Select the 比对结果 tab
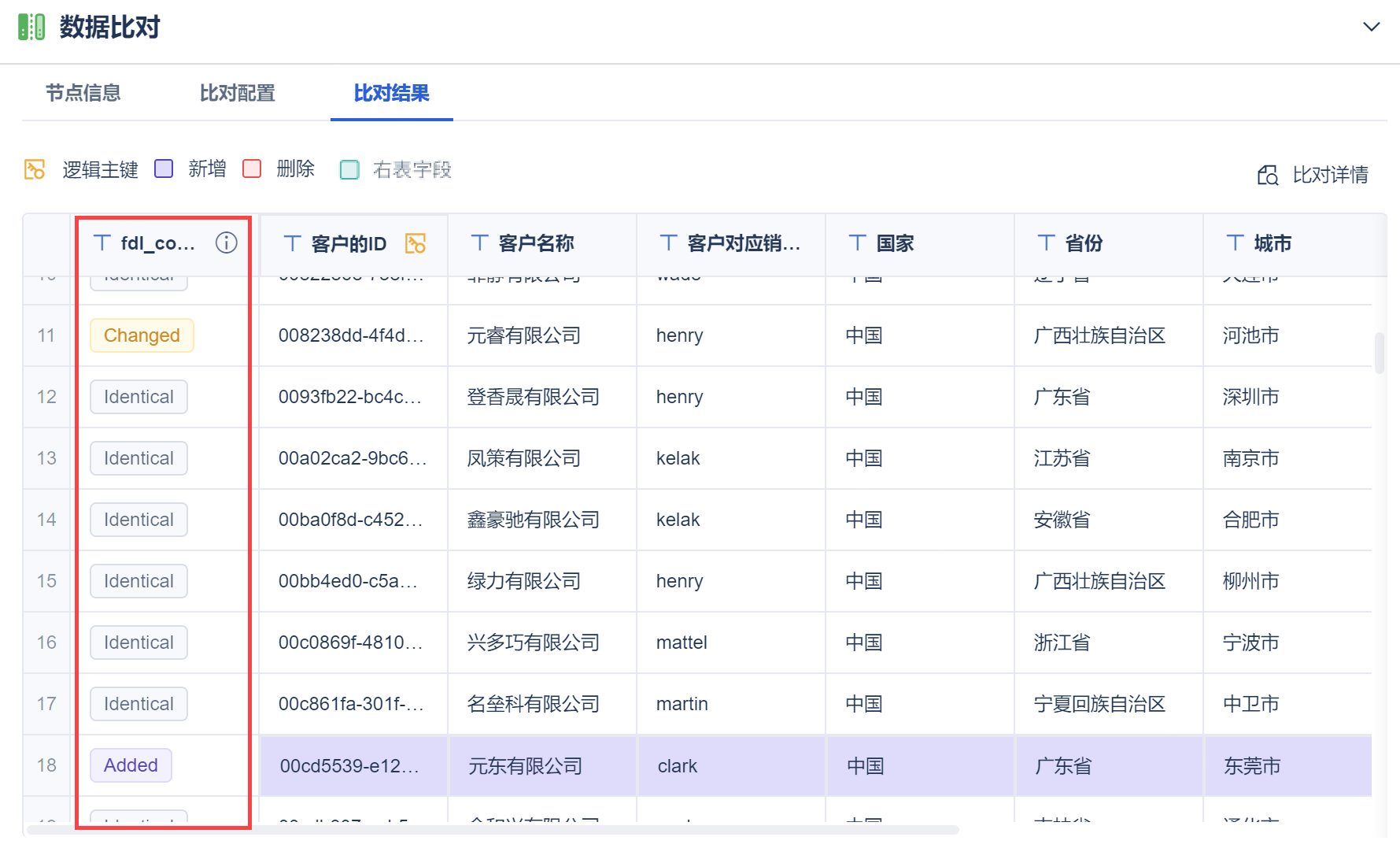Screen dimensions: 1400x848 (391, 94)
